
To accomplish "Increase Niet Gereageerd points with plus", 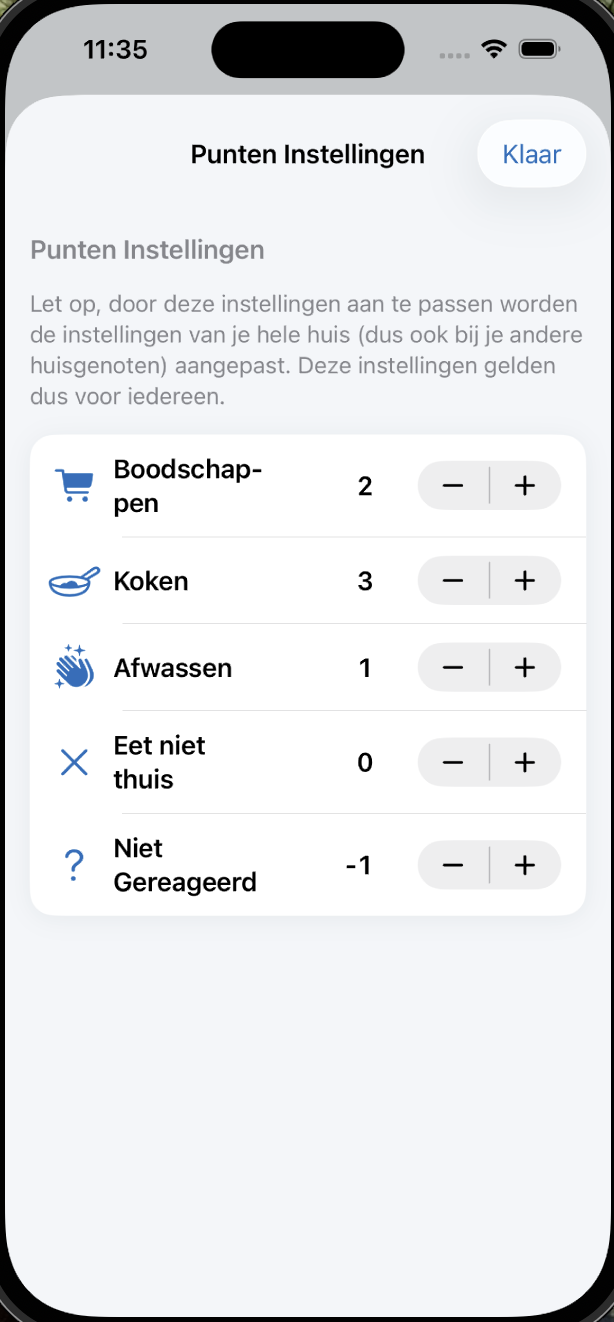I will pyautogui.click(x=525, y=866).
